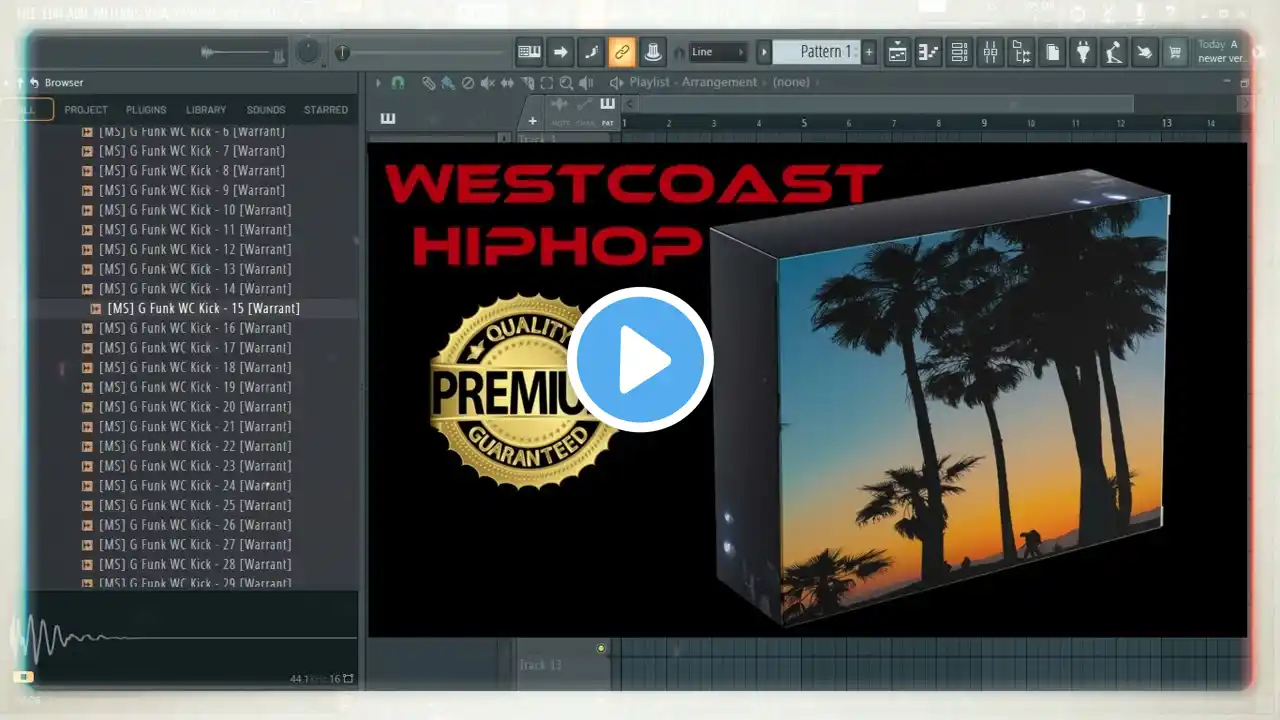Select '[MS] G Funk WC Kick - 18 [Warrant]' sample
Viewport: 1280px width, 720px height.
coord(193,368)
